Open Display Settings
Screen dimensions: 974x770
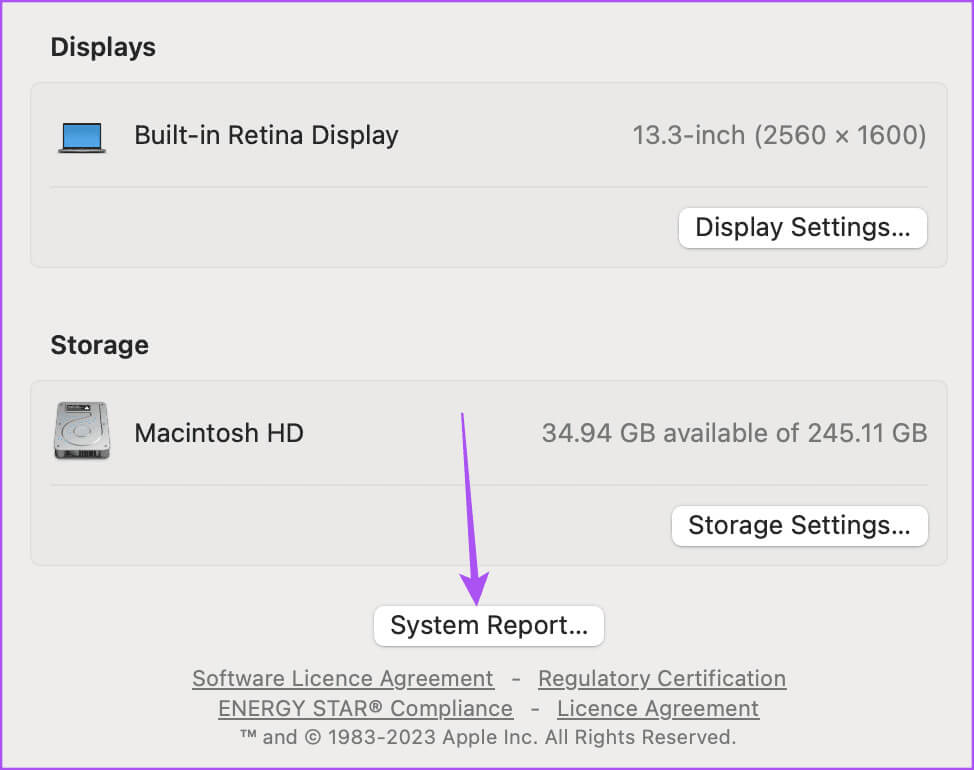coord(803,228)
